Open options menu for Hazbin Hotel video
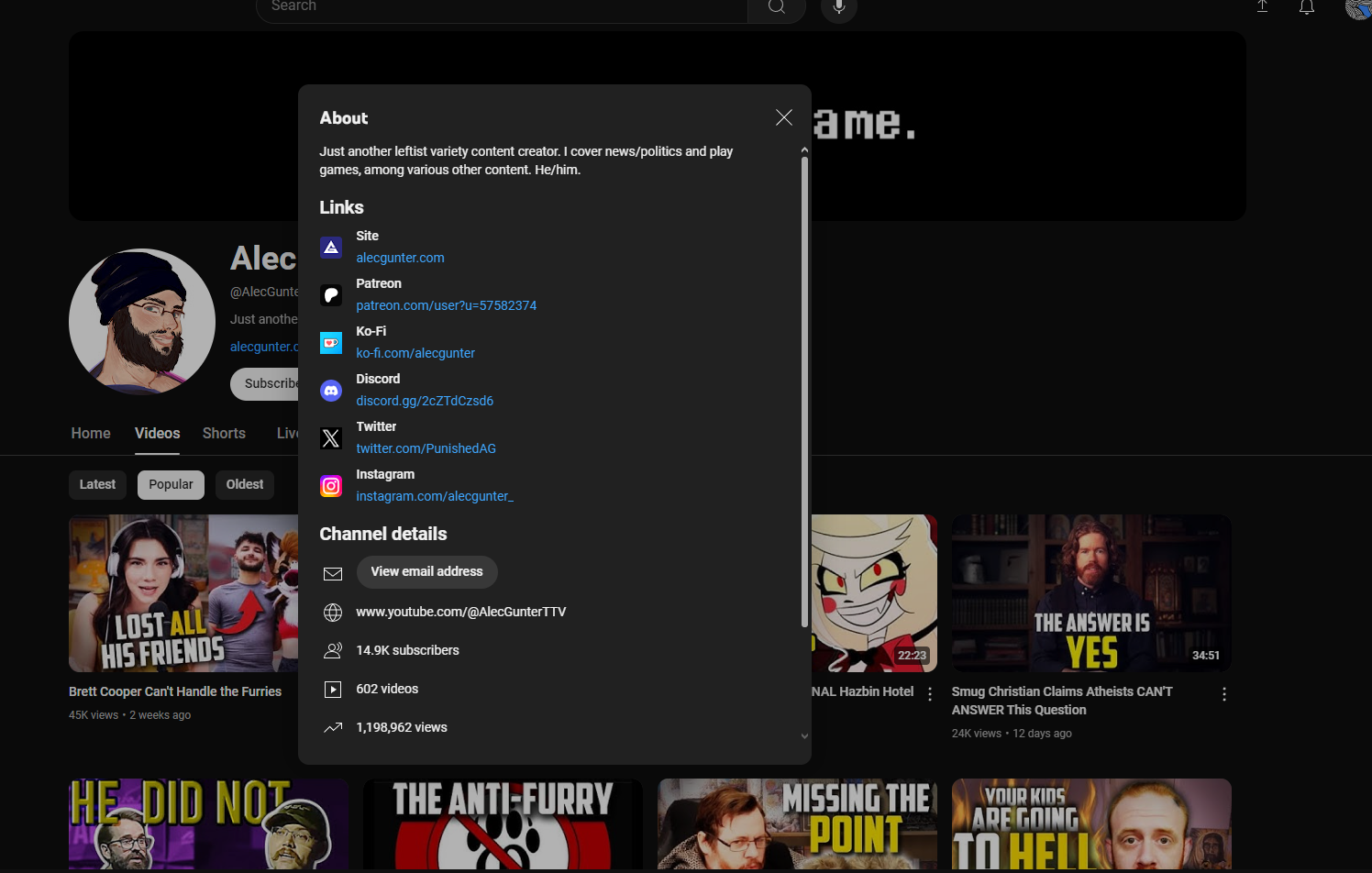The height and width of the screenshot is (873, 1372). click(930, 694)
